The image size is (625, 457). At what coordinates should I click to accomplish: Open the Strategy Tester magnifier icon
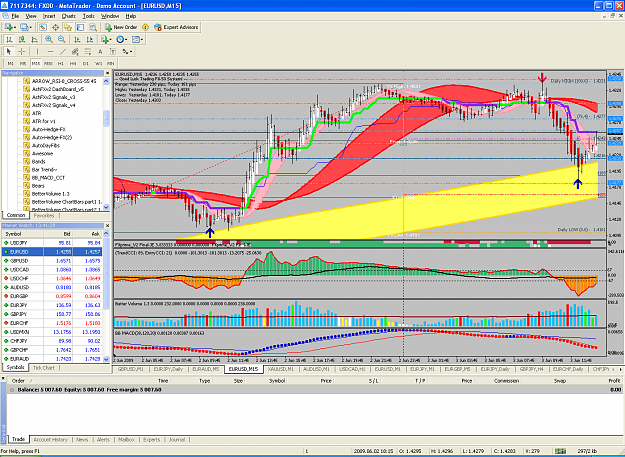pyautogui.click(x=93, y=27)
